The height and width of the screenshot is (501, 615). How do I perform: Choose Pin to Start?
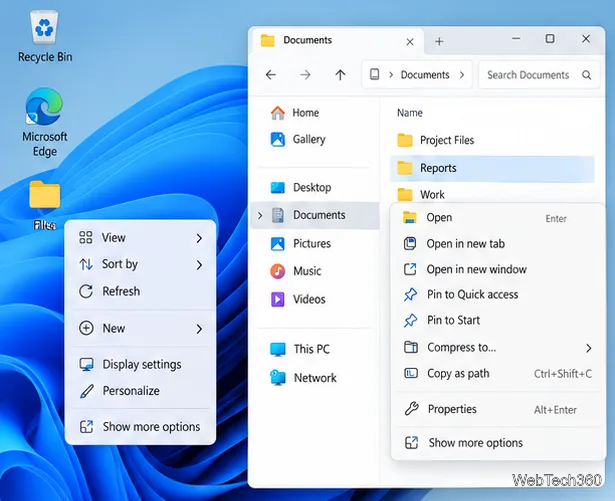[x=498, y=320]
